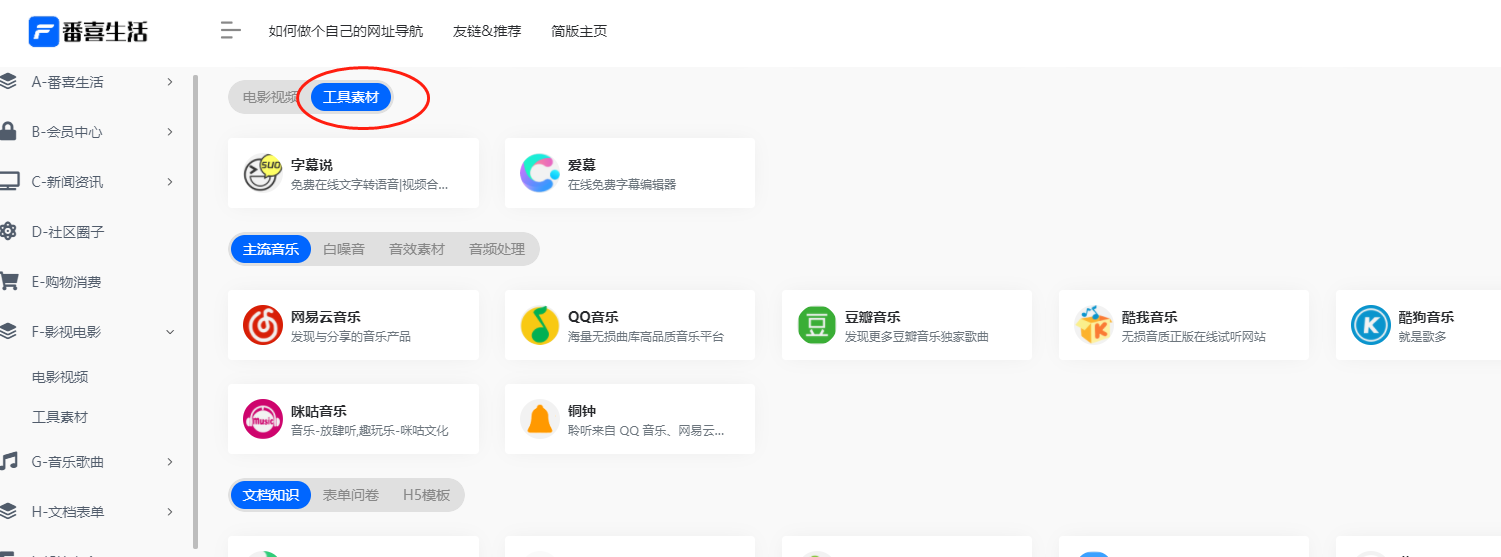The width and height of the screenshot is (1501, 557).
Task: Click the 咪咕音乐 pink icon
Action: 264,419
